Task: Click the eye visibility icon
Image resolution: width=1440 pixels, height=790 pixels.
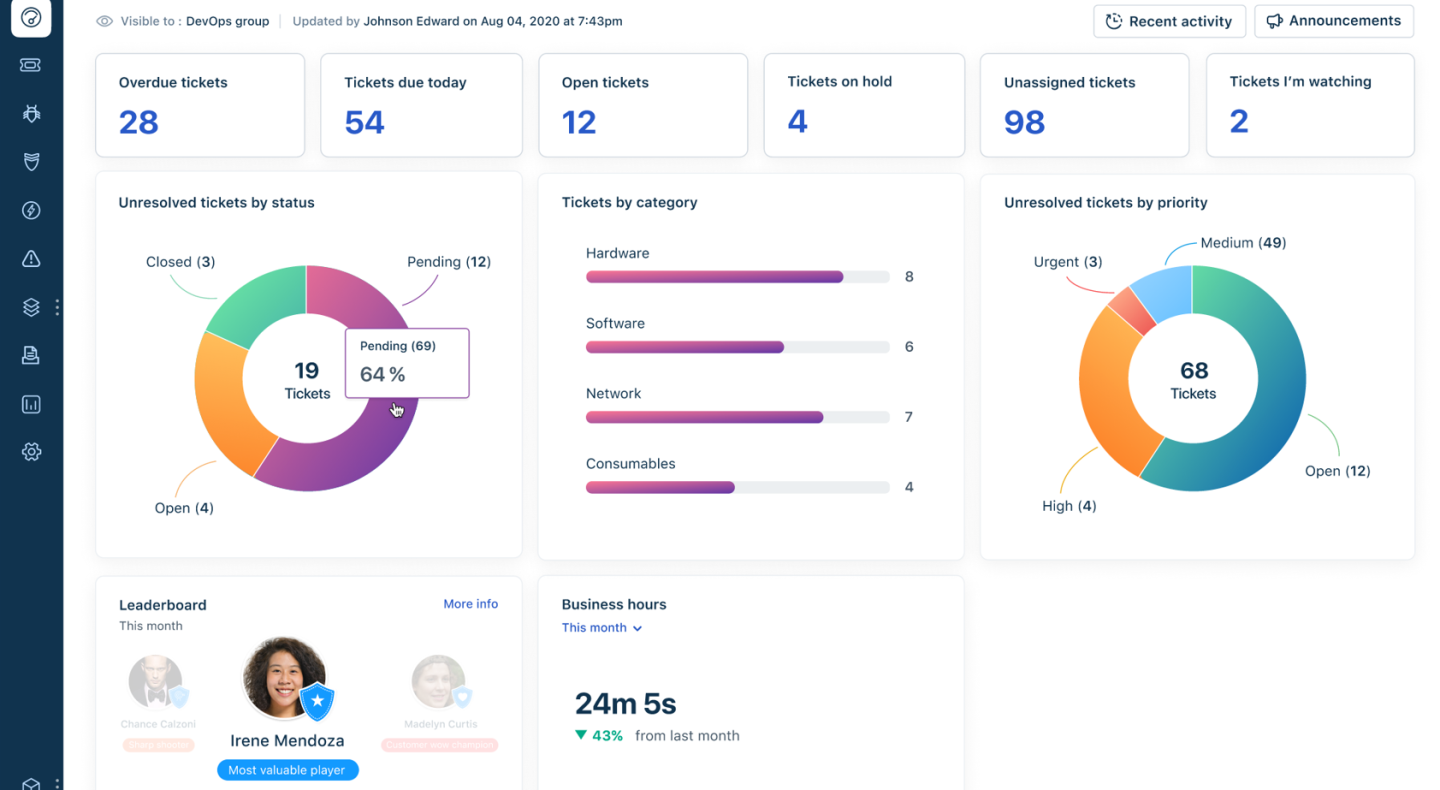Action: click(104, 21)
